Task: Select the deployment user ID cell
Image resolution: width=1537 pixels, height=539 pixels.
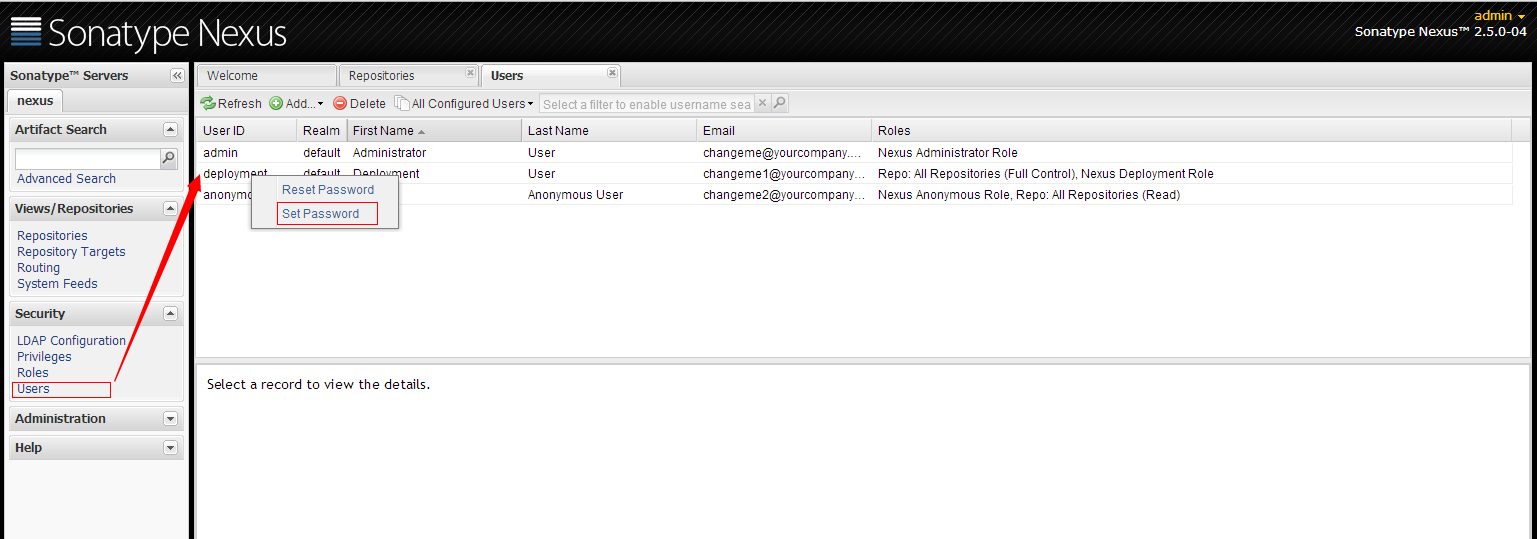Action: click(235, 174)
